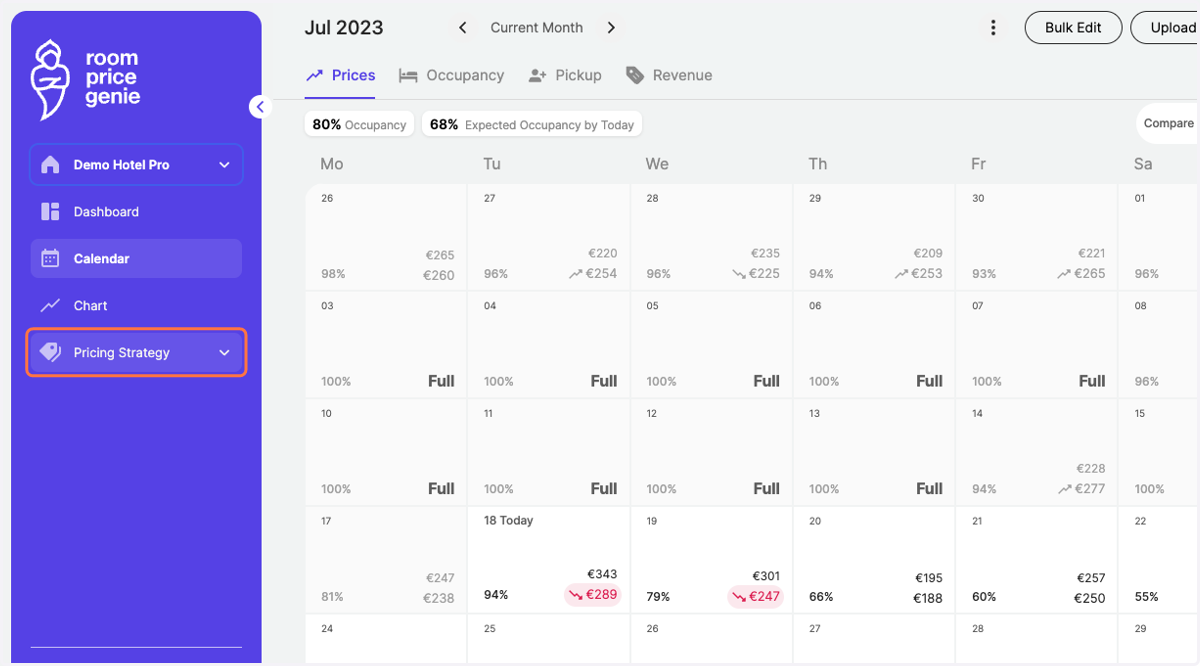Click the Compare button
The image size is (1200, 666).
click(x=1168, y=123)
